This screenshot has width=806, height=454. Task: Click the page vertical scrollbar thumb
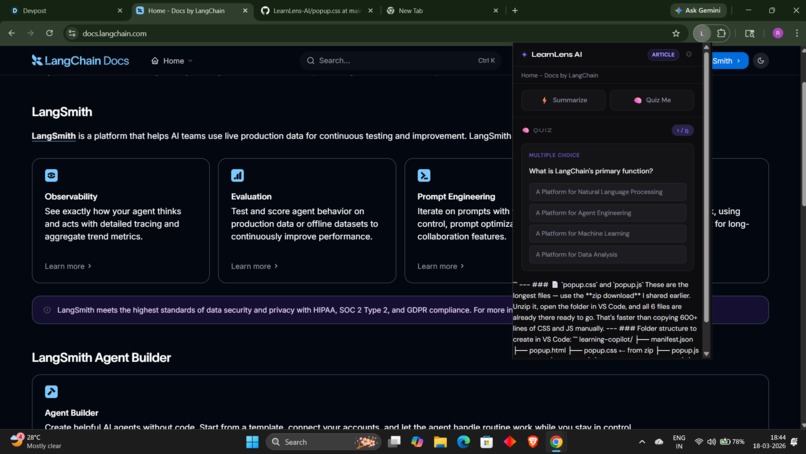click(803, 144)
